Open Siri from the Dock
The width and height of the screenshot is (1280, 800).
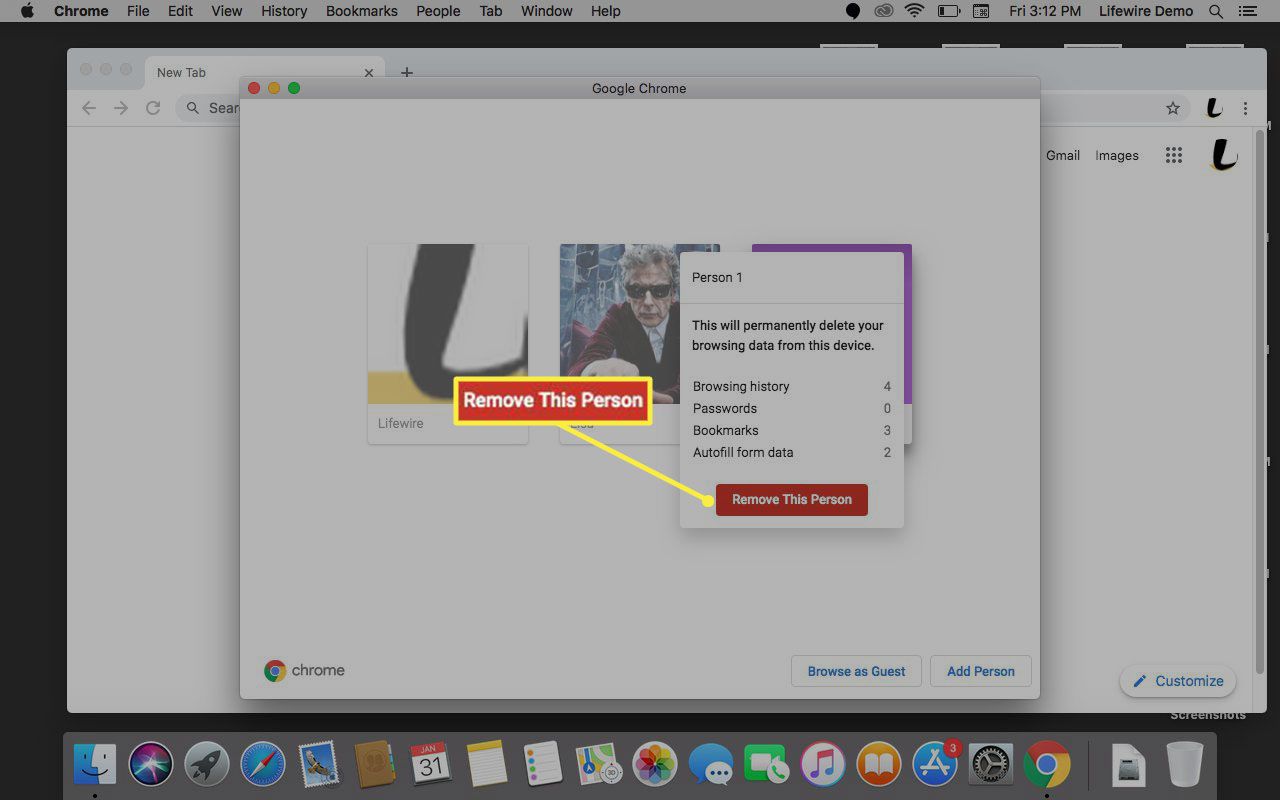(151, 765)
